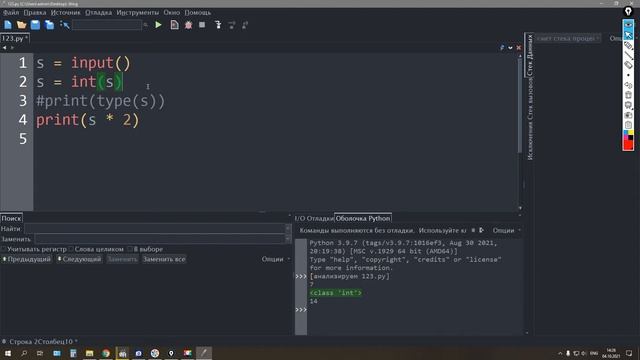Click in the Найти input field
Image resolution: width=640 pixels, height=360 pixels.
(x=155, y=229)
